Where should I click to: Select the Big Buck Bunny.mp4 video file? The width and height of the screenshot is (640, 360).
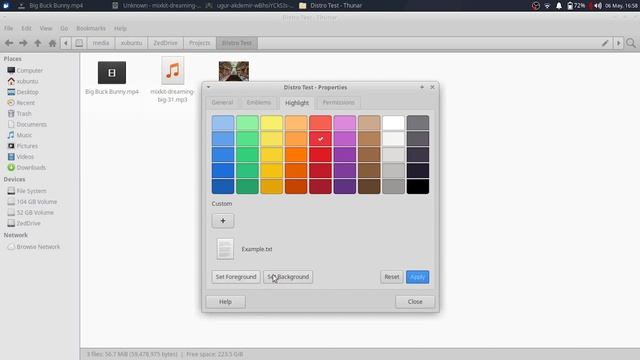pyautogui.click(x=112, y=78)
